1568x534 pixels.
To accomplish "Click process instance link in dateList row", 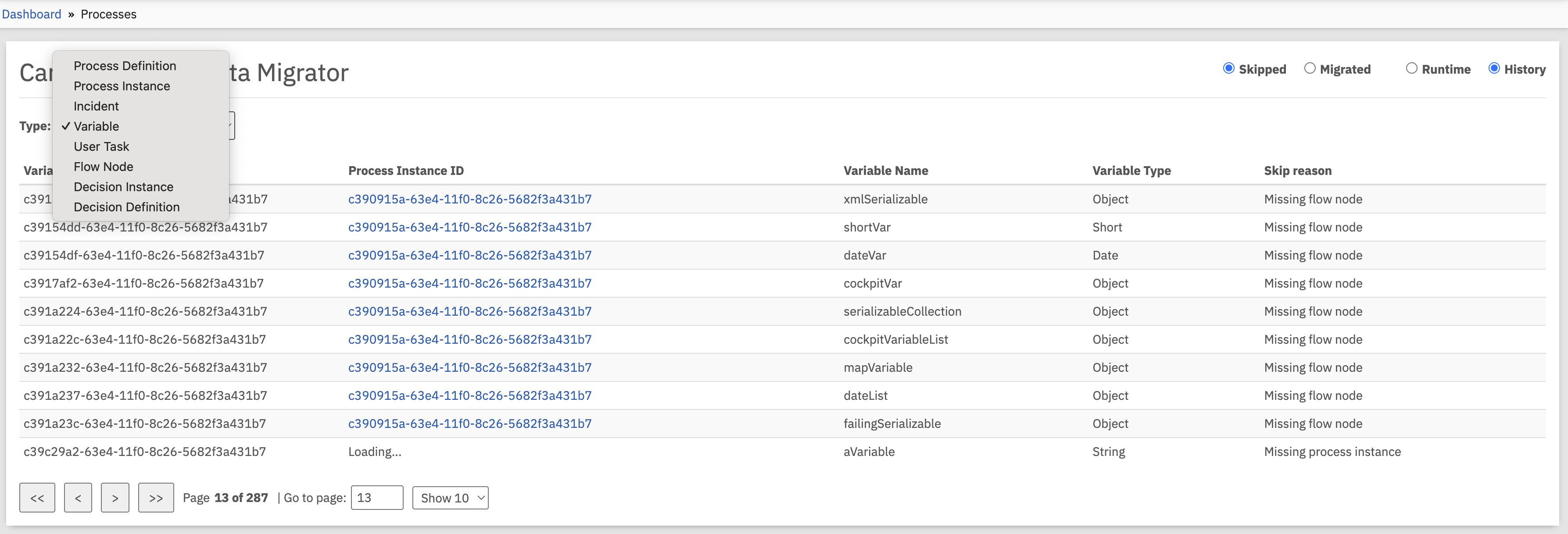I will pyautogui.click(x=469, y=395).
